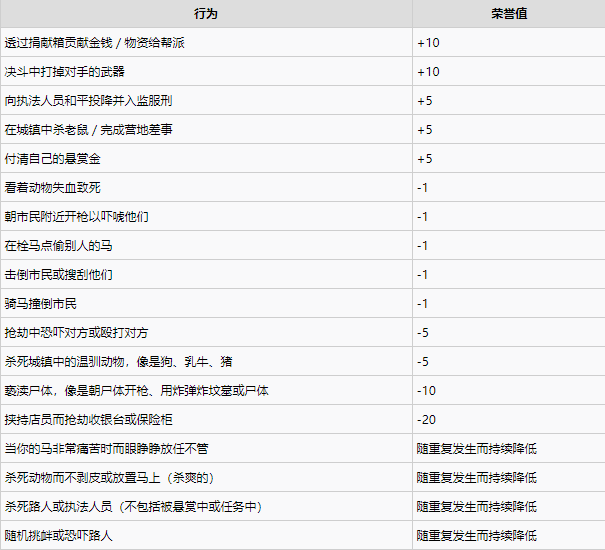
Task: Click the +5 value for '在城镇中杀老鼠'
Action: (425, 130)
